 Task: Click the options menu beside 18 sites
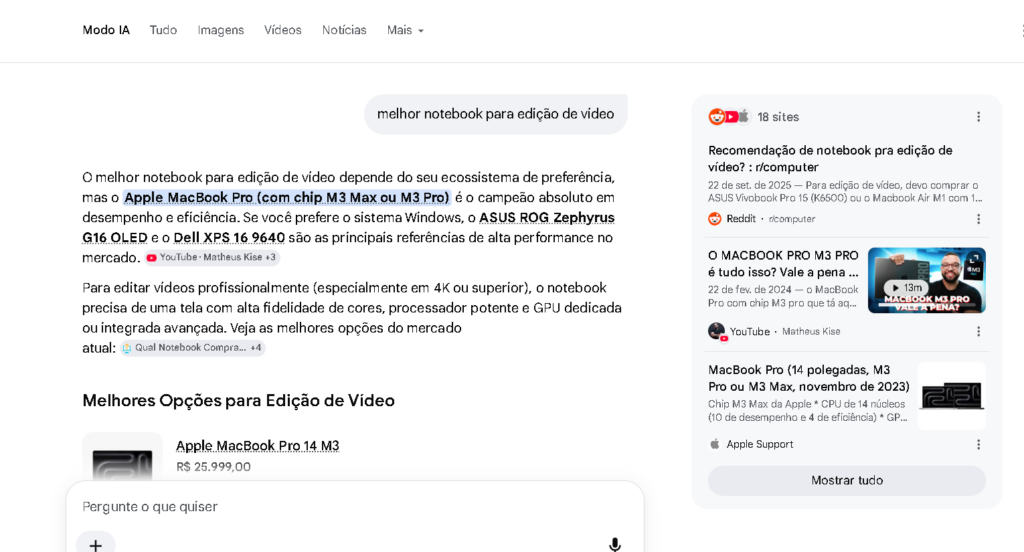click(978, 117)
